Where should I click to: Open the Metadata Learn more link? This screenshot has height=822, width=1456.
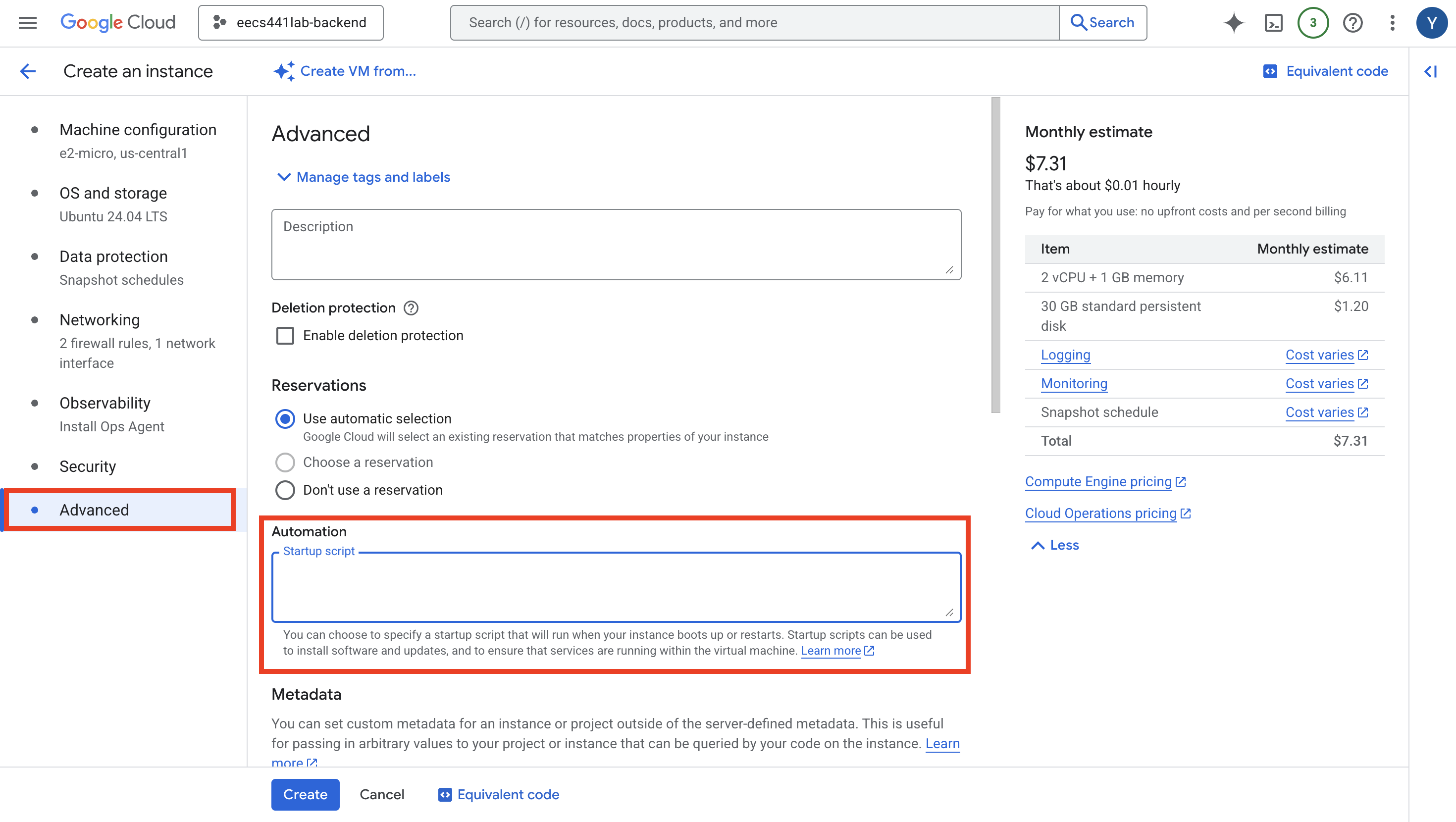942,744
